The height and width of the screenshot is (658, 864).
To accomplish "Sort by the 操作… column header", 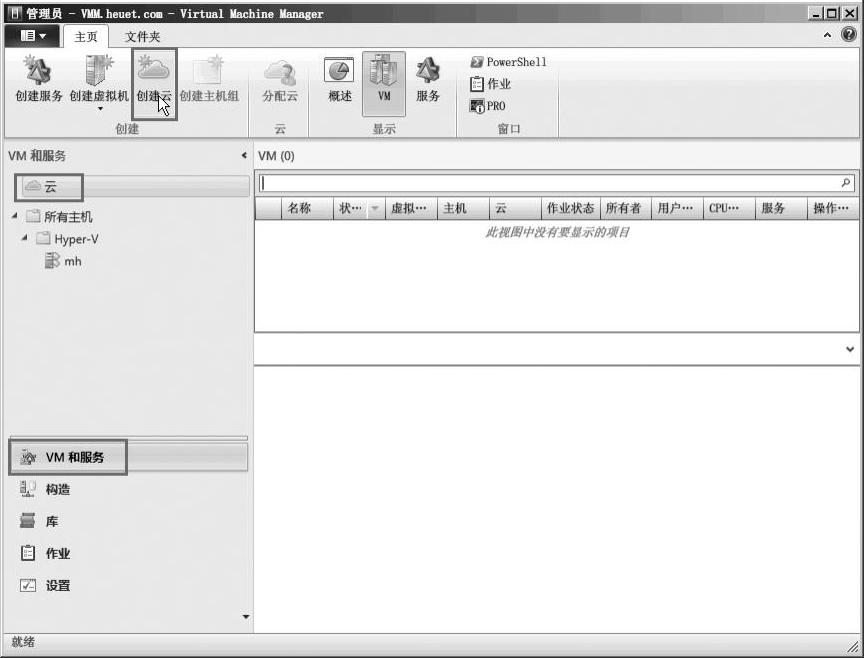I will [x=832, y=208].
